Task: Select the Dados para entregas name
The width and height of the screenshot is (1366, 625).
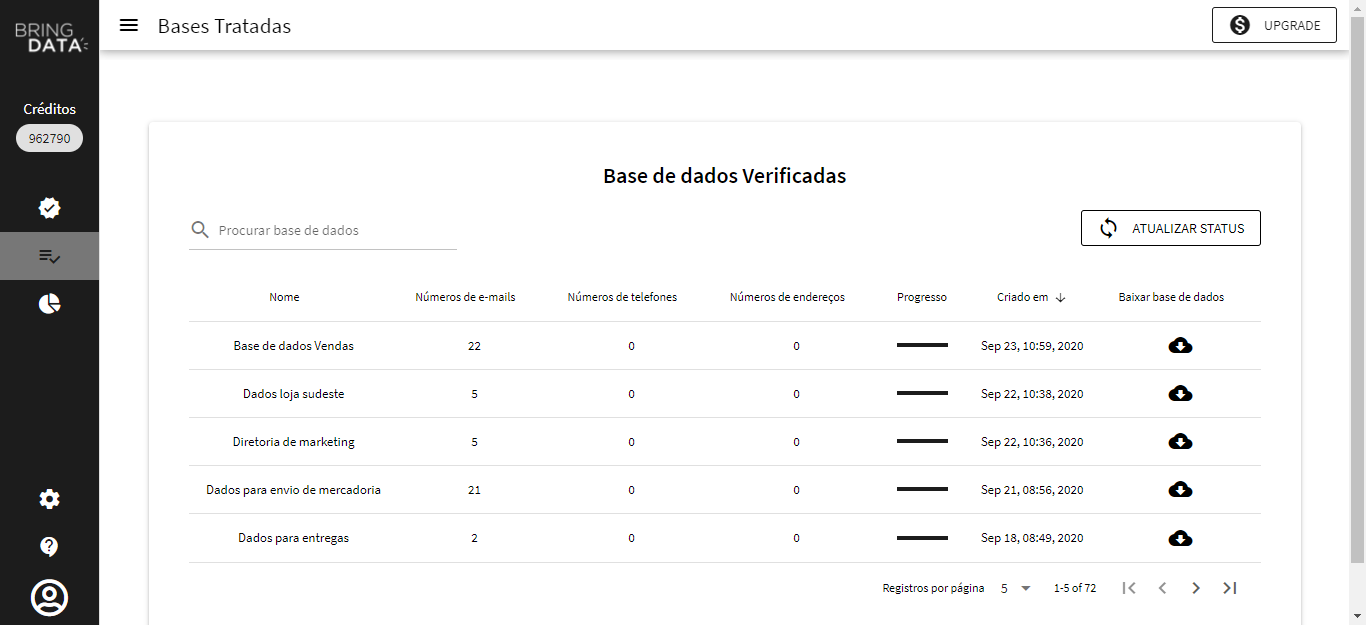Action: (x=294, y=538)
